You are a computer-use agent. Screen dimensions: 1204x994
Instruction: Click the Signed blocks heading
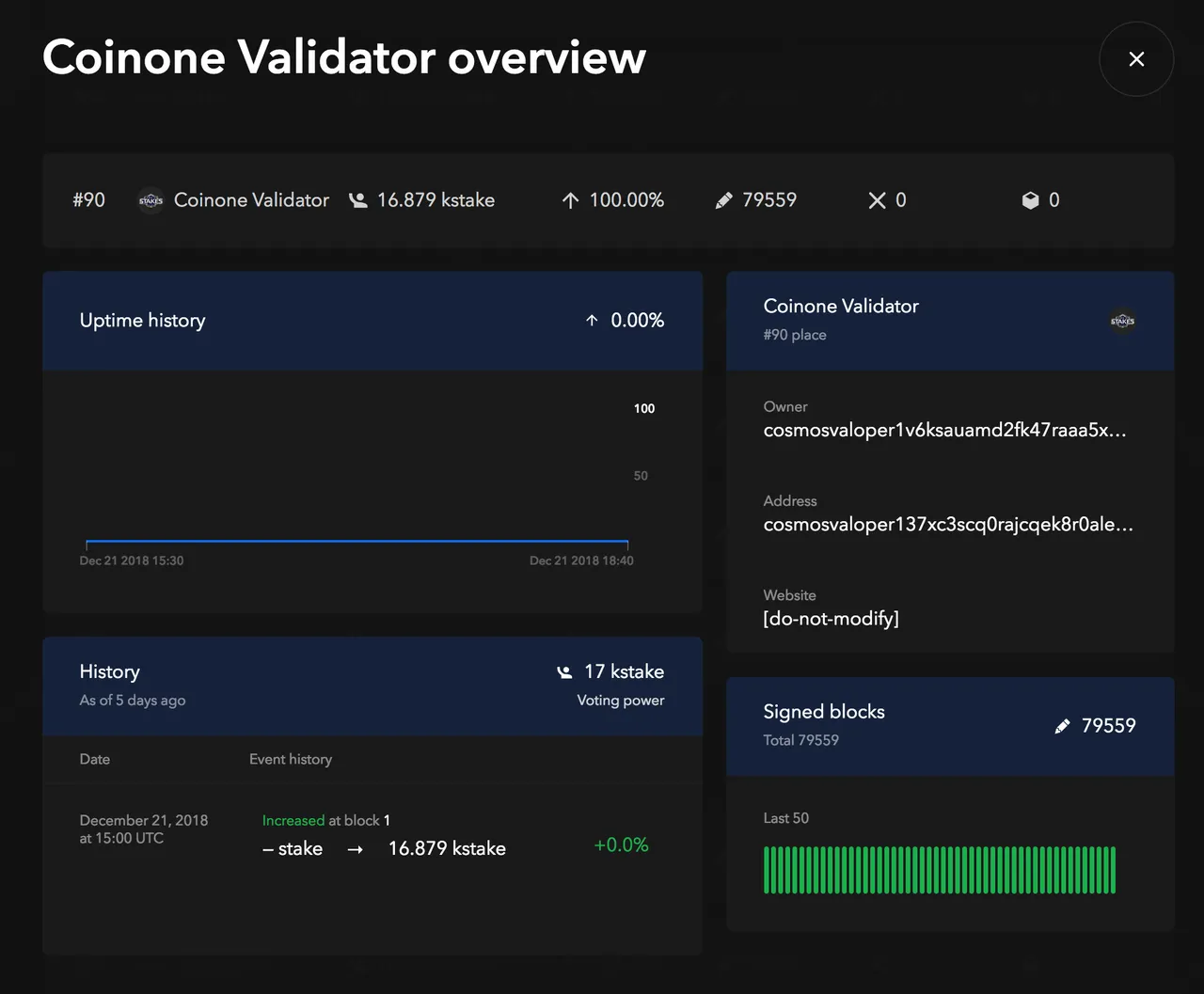[x=824, y=712]
